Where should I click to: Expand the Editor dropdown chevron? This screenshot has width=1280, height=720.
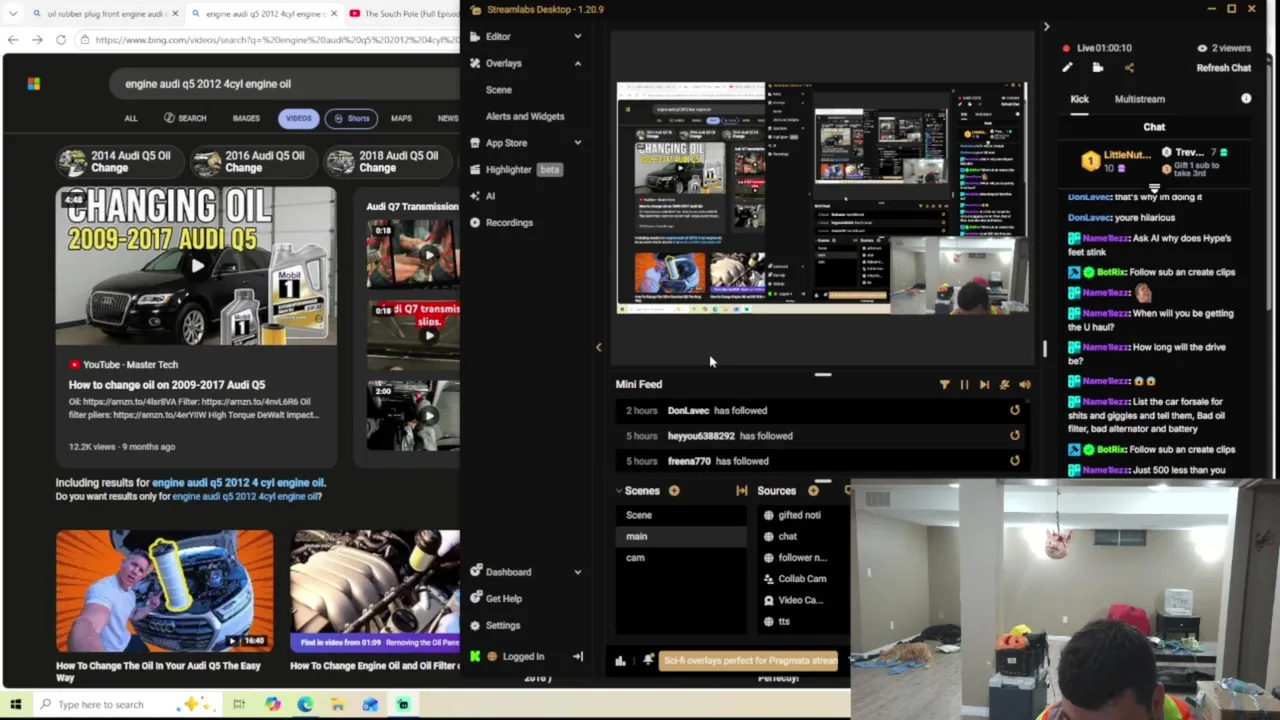pyautogui.click(x=577, y=36)
